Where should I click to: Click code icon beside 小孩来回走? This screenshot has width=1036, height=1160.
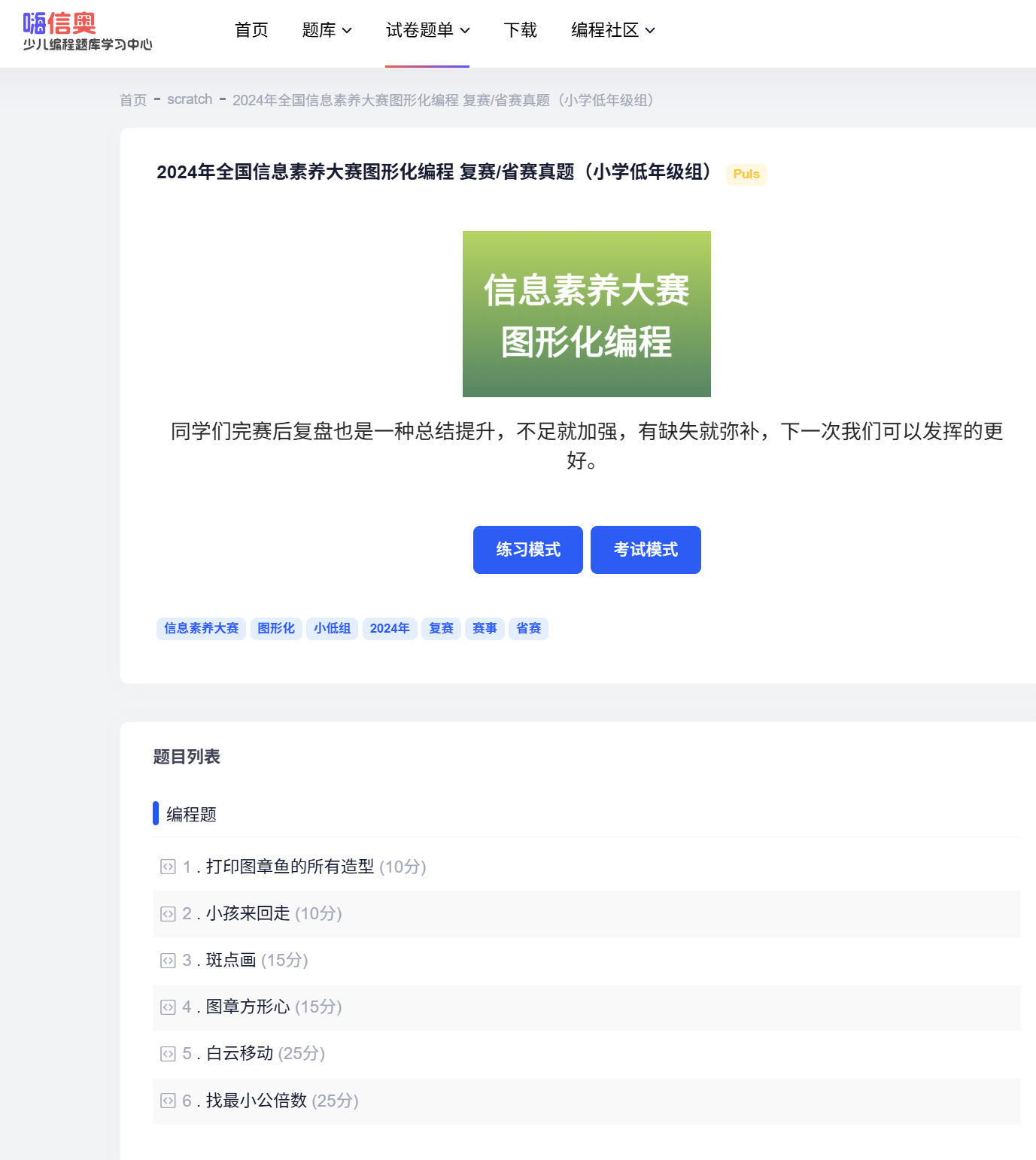pyautogui.click(x=168, y=914)
